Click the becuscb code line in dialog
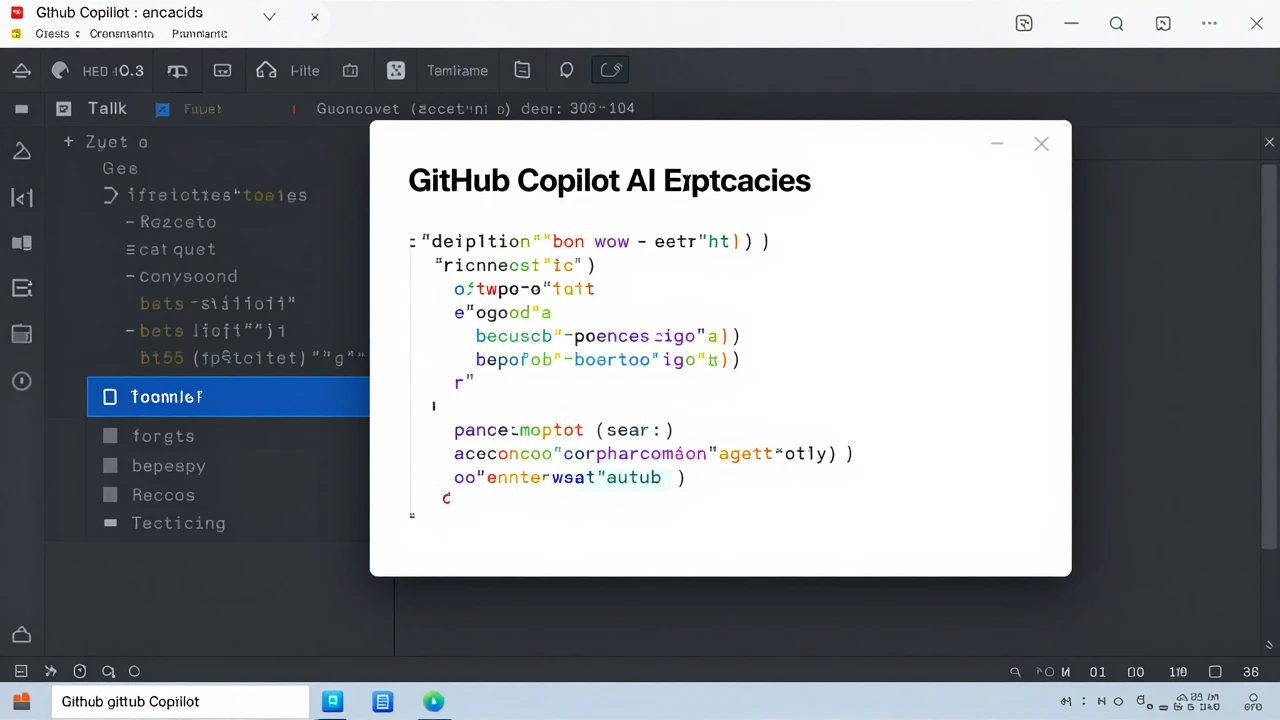Viewport: 1280px width, 720px height. point(607,337)
